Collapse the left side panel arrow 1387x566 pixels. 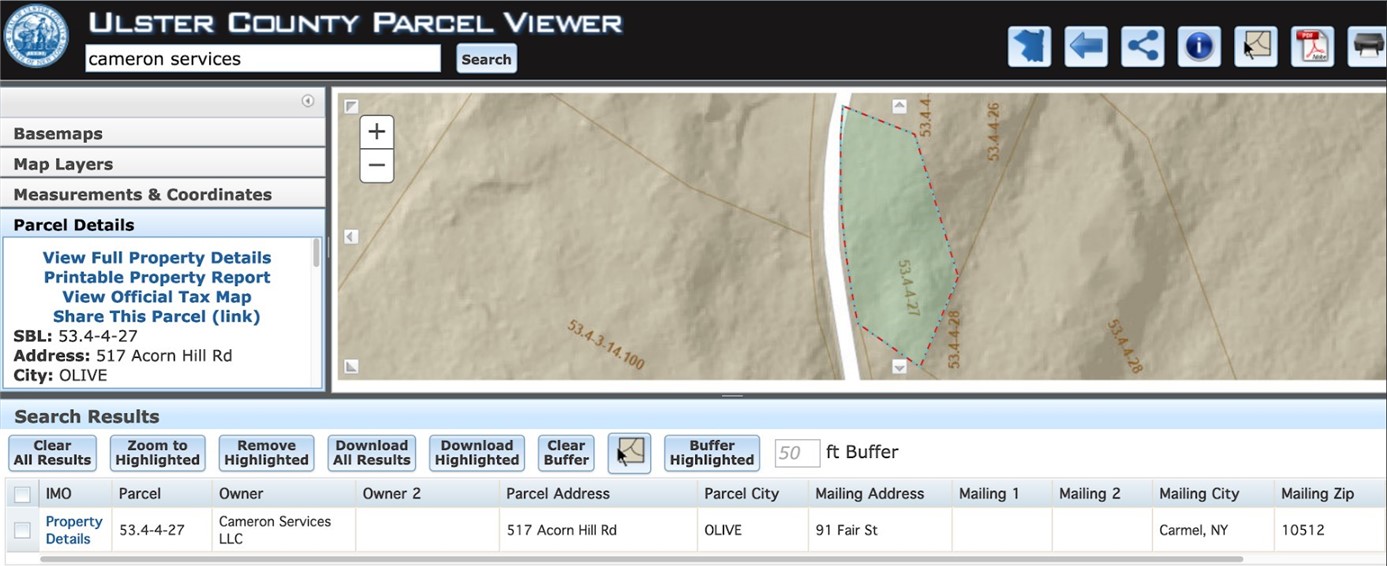[308, 101]
